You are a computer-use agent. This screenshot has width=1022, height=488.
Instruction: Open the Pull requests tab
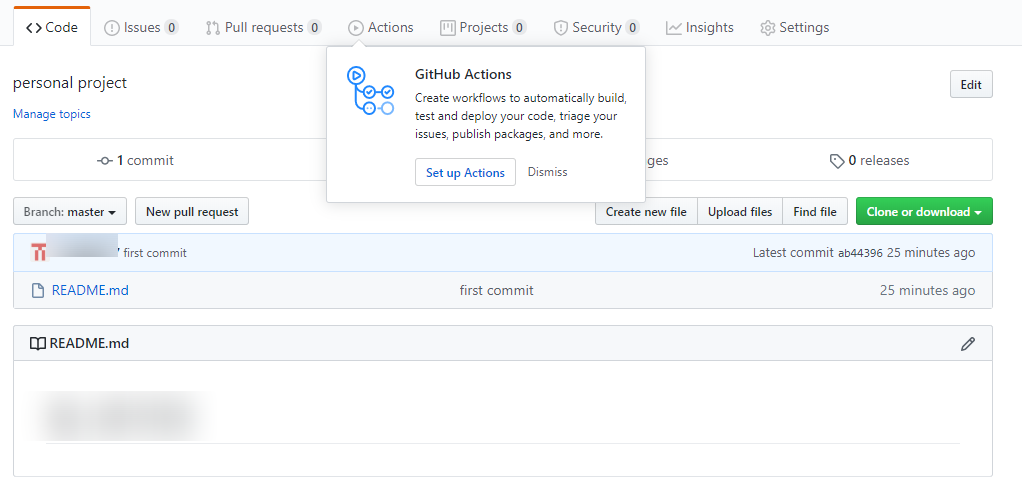point(263,27)
